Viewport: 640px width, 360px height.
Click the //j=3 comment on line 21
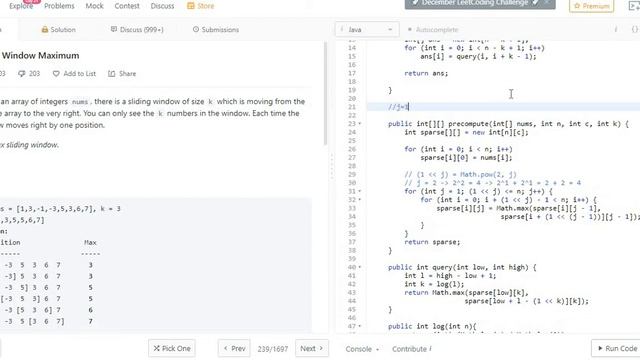398,107
